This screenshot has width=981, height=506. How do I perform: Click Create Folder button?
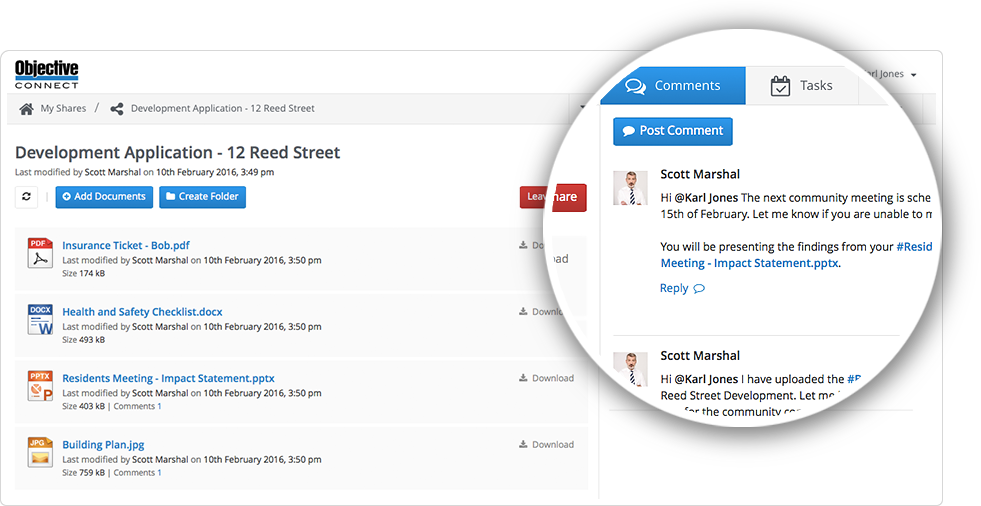point(202,196)
